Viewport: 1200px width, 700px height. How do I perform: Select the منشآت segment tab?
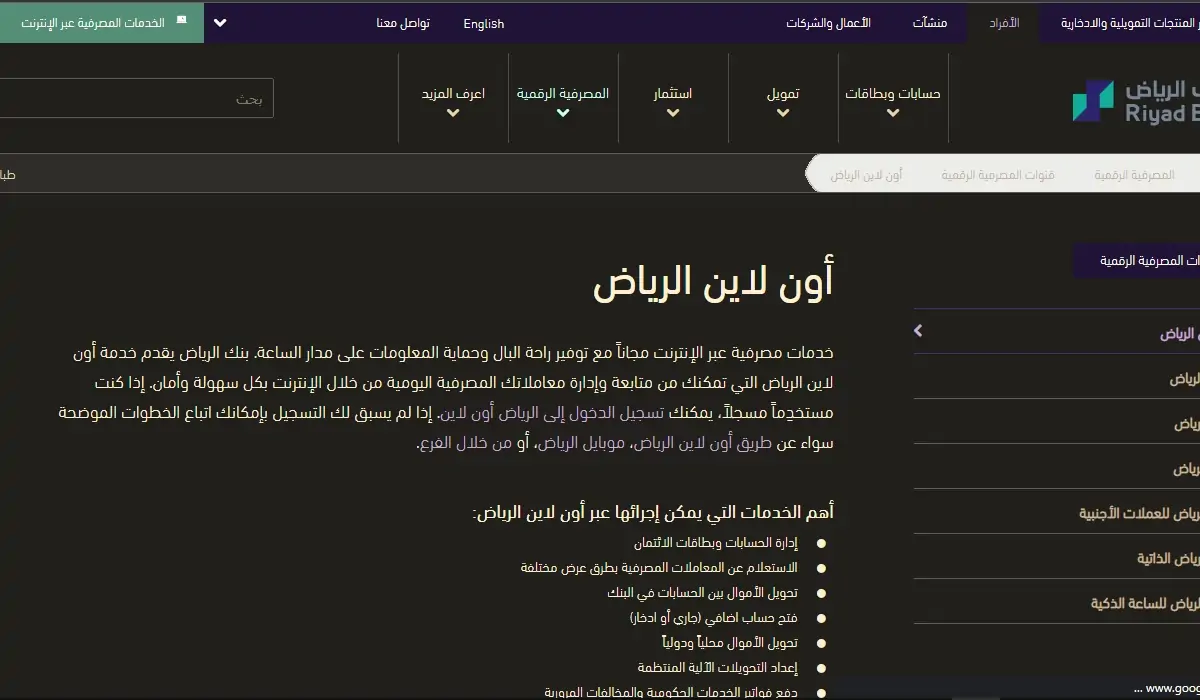point(930,22)
